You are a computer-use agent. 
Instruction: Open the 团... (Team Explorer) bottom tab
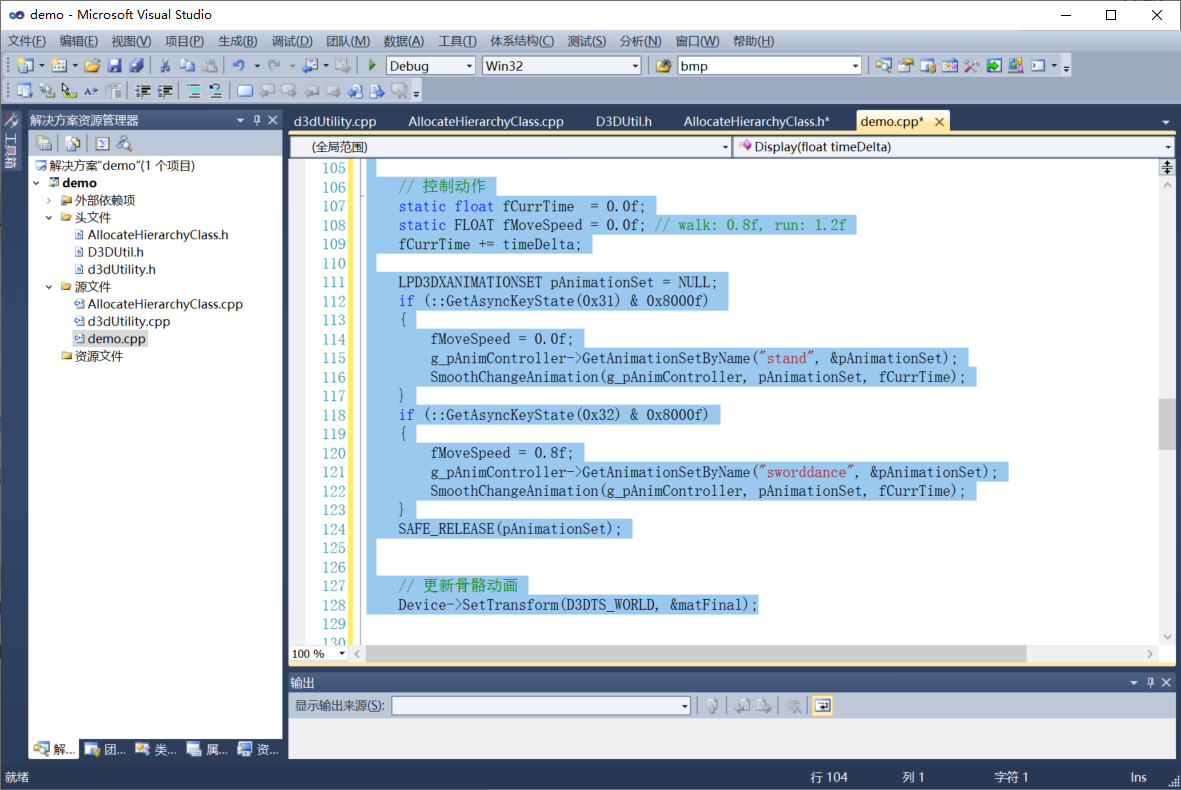105,749
